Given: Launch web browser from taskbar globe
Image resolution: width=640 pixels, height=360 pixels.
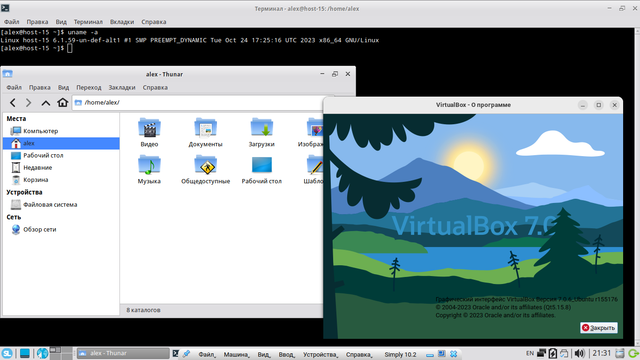Looking at the screenshot, I should tap(42, 353).
